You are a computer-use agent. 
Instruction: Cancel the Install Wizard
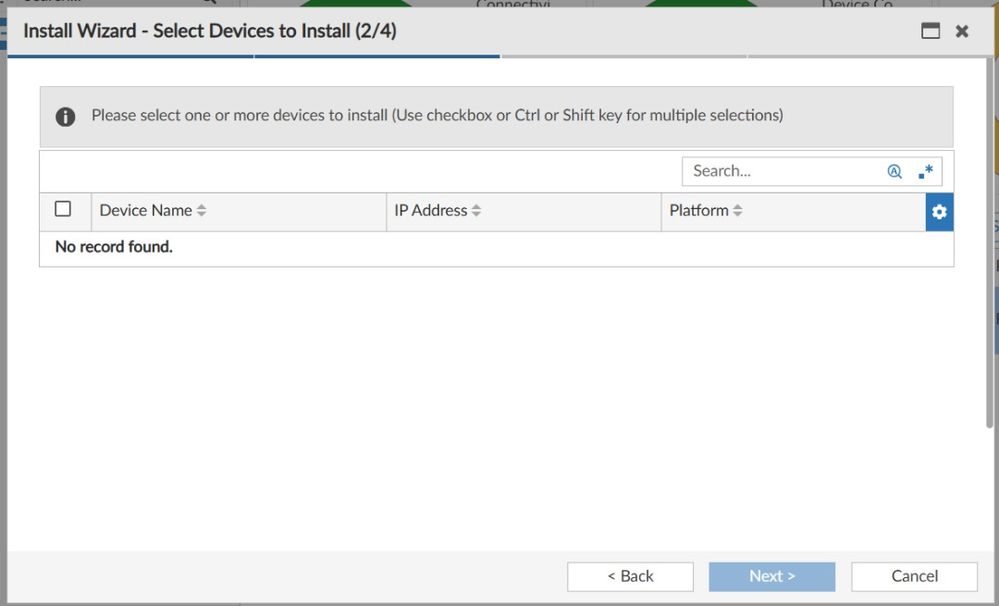(914, 576)
